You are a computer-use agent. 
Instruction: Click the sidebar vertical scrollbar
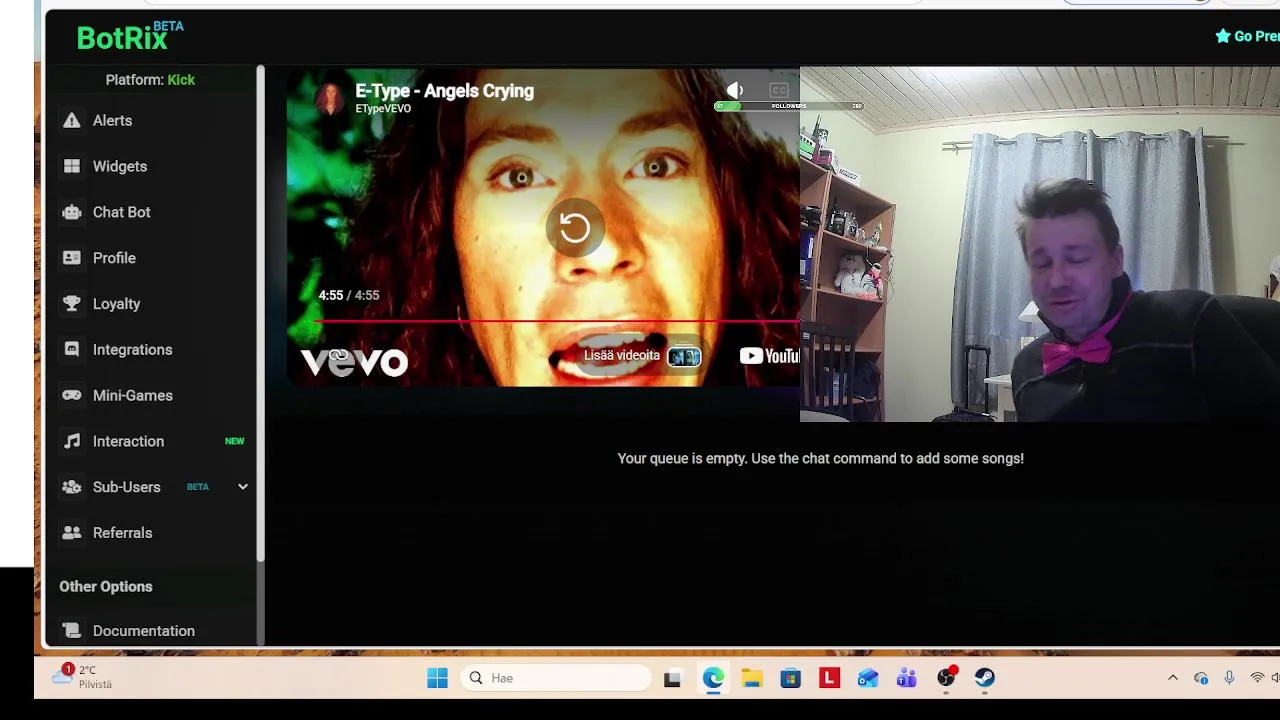(x=261, y=313)
